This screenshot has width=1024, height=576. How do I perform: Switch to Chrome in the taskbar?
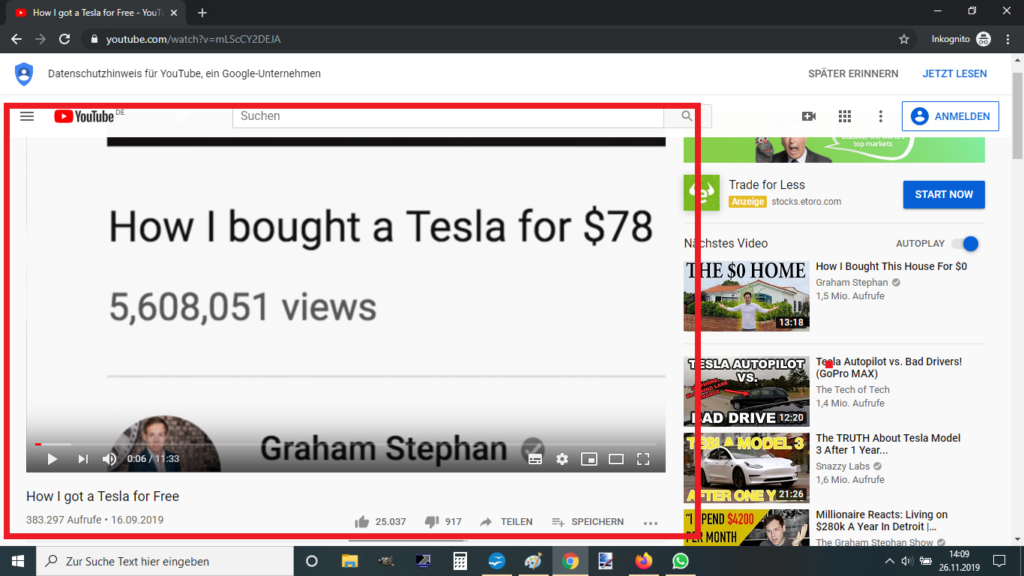570,561
